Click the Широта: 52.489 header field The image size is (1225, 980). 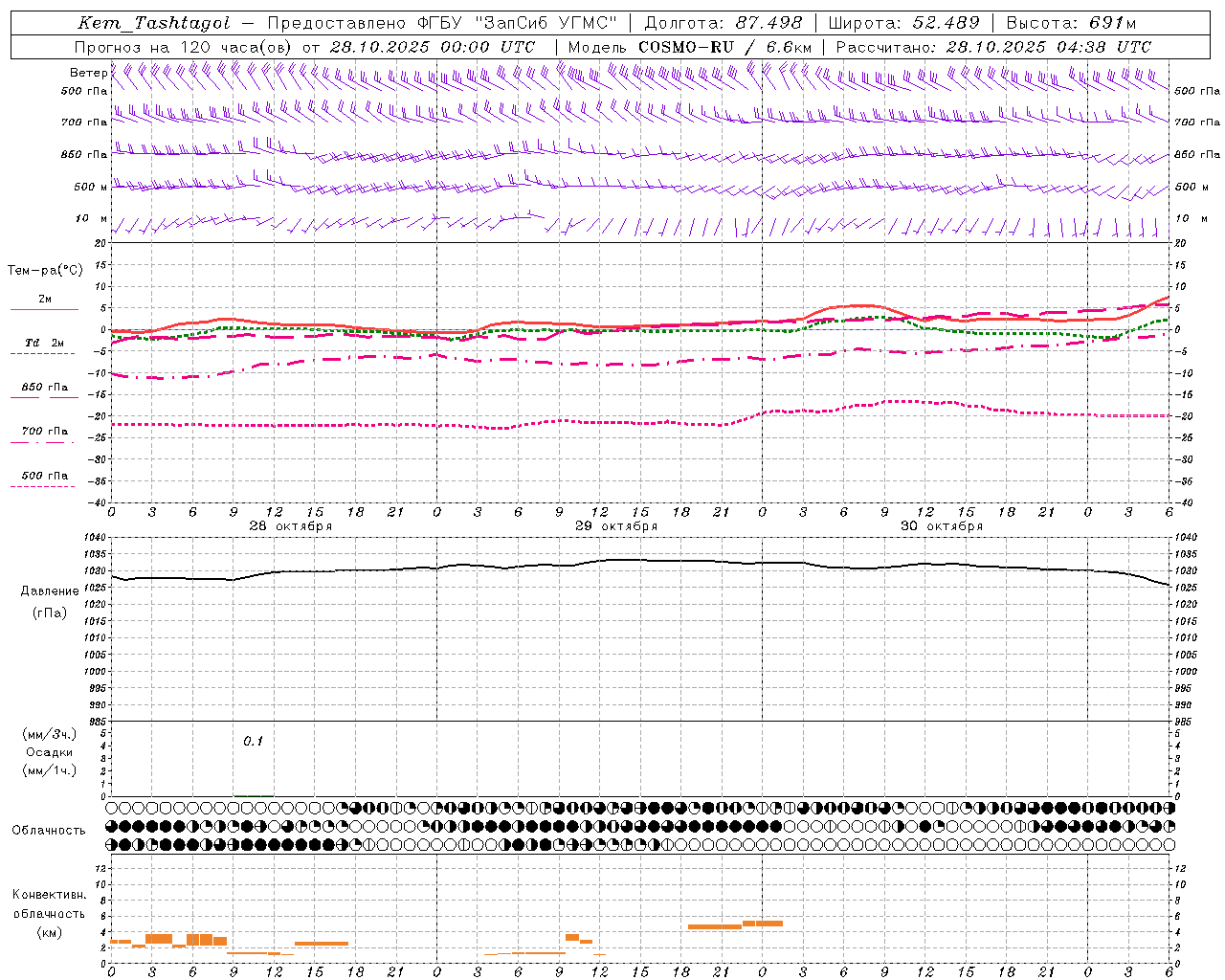coord(904,23)
